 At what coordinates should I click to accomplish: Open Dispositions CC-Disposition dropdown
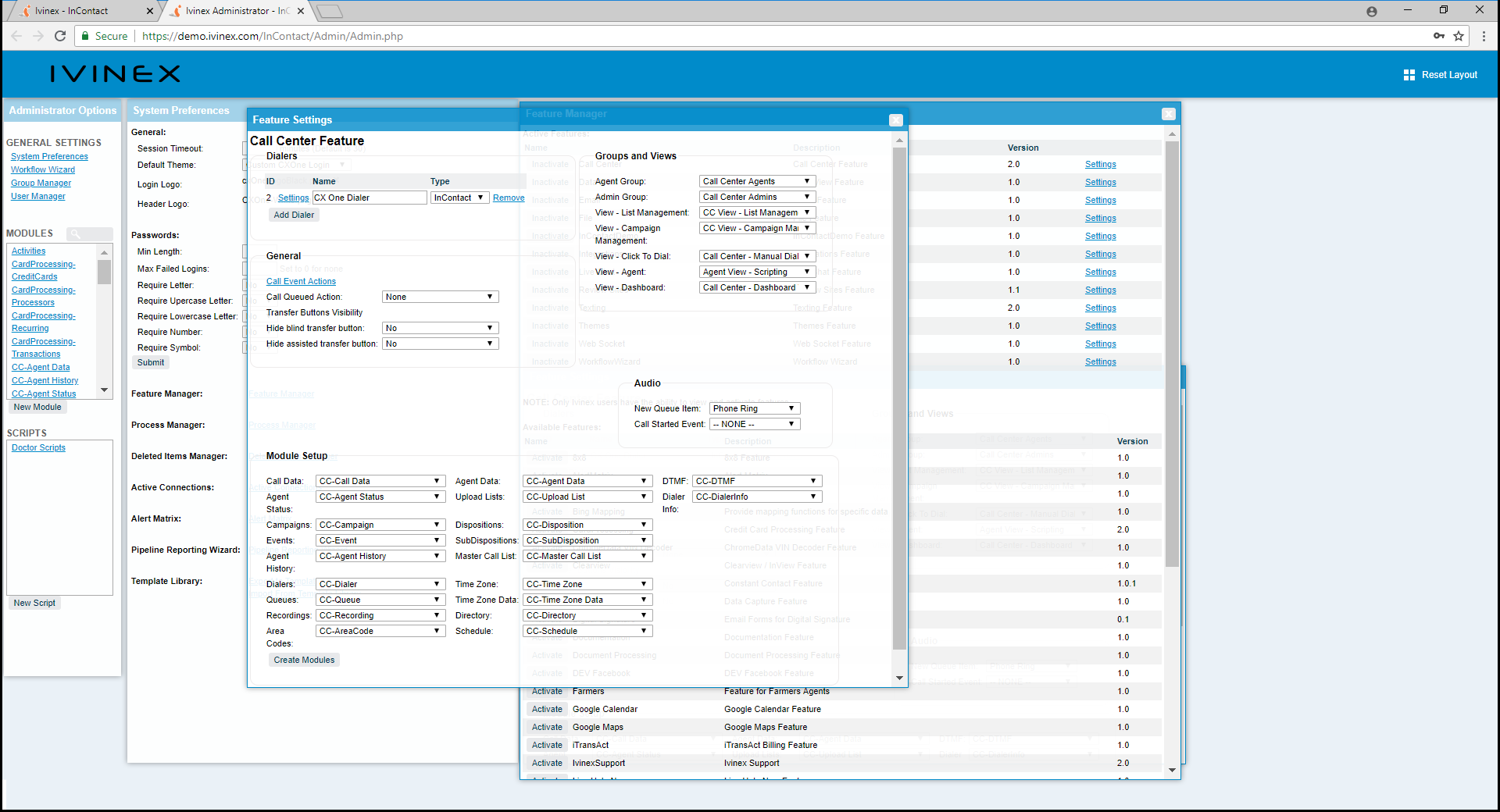tap(587, 525)
